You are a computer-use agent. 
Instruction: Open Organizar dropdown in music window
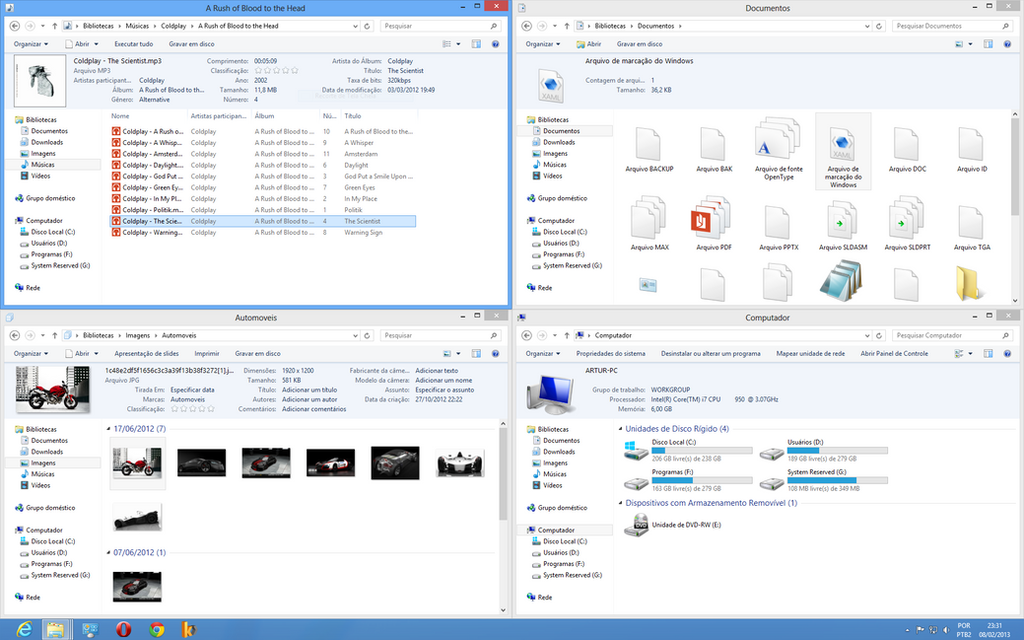pos(31,44)
